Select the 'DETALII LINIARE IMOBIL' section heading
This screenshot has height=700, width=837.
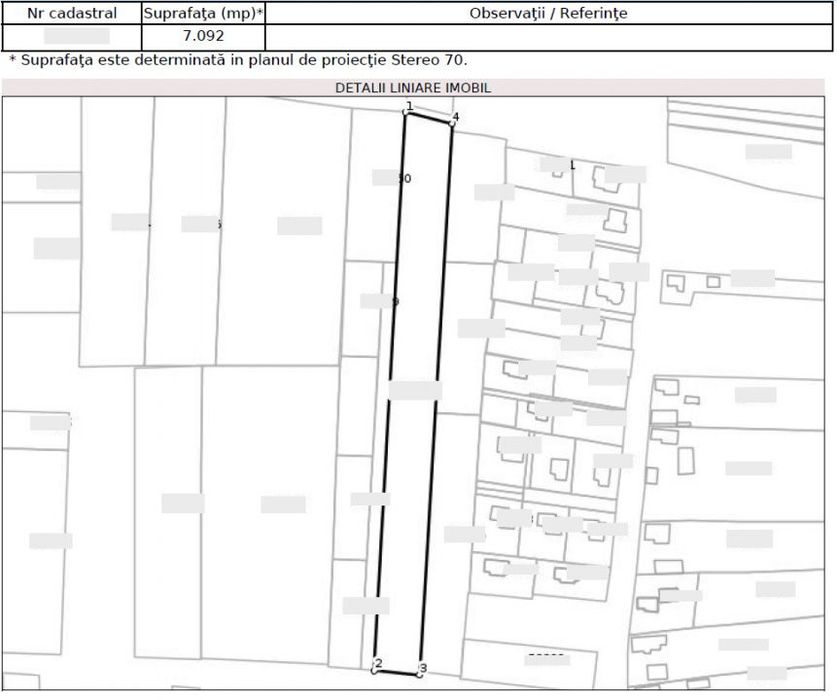point(413,88)
